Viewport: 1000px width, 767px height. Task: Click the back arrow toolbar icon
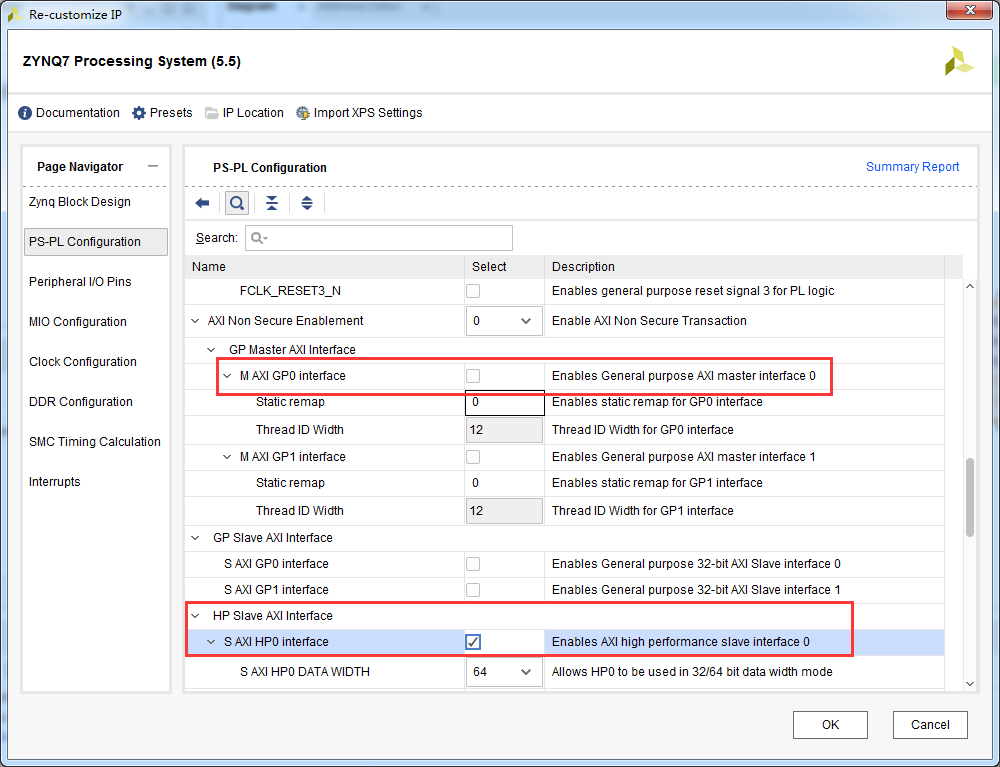point(202,203)
